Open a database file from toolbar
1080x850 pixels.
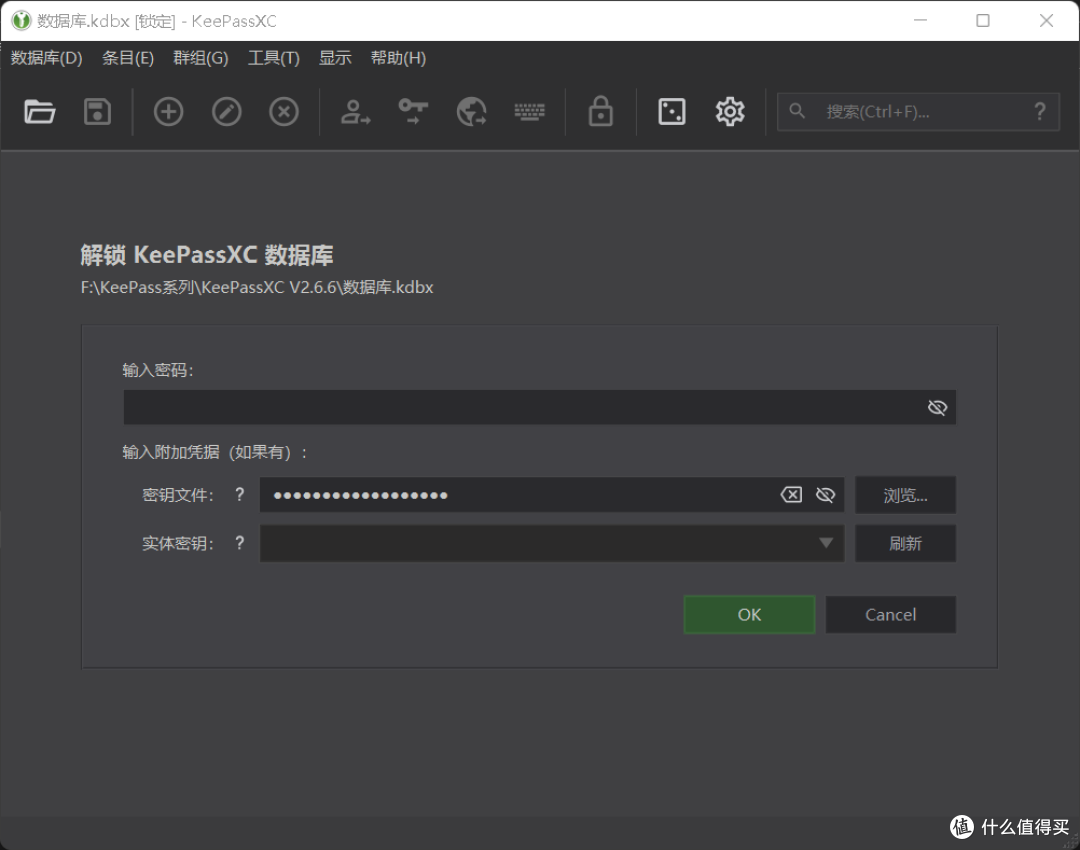38,111
